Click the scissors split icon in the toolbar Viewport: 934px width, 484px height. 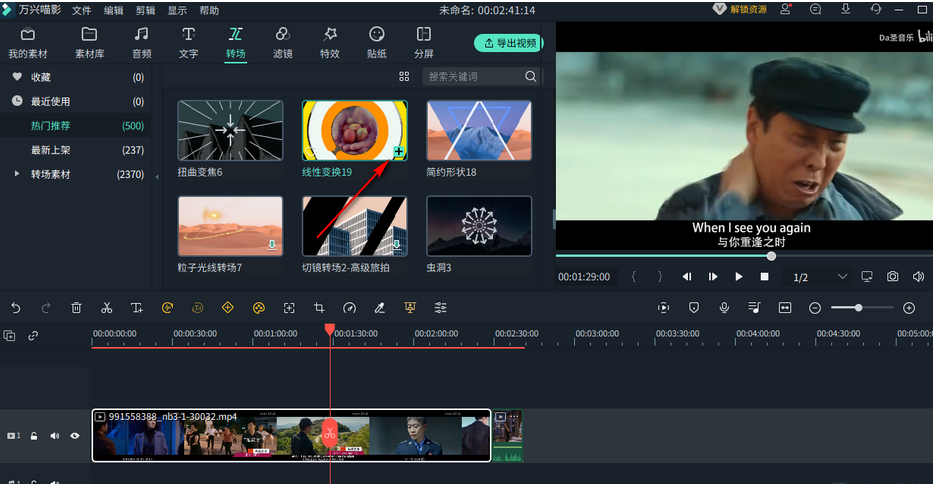106,308
